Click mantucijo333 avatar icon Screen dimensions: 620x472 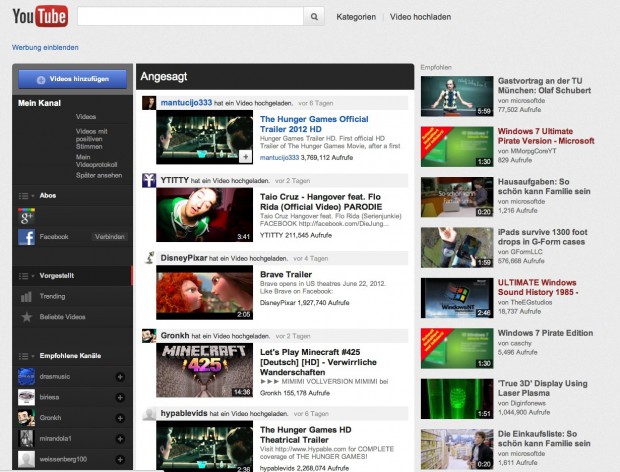pyautogui.click(x=149, y=103)
